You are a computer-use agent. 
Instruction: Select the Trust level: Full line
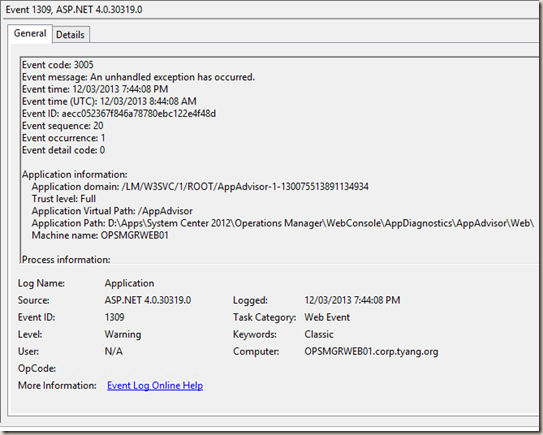click(x=64, y=199)
